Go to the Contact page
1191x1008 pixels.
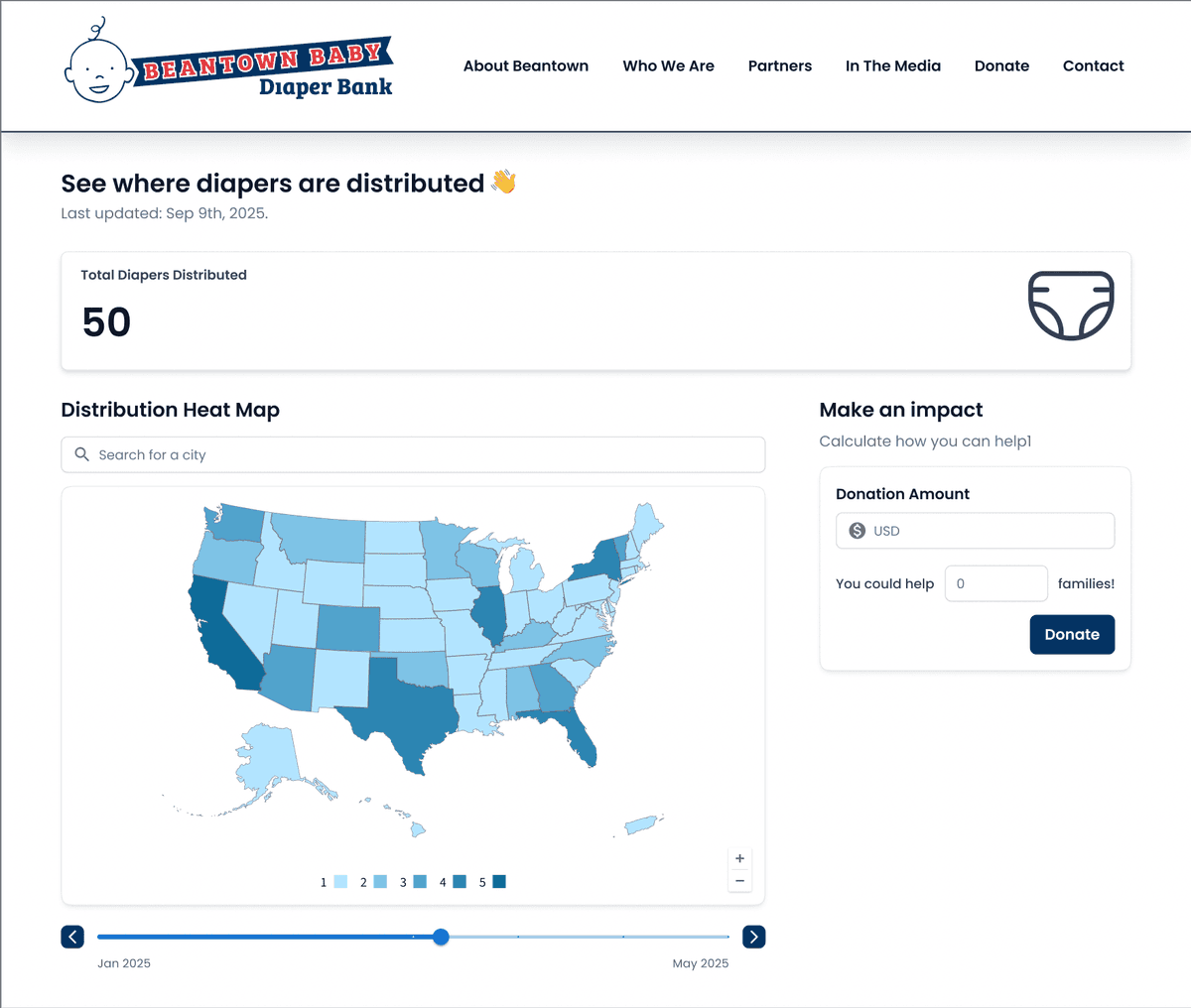point(1093,65)
